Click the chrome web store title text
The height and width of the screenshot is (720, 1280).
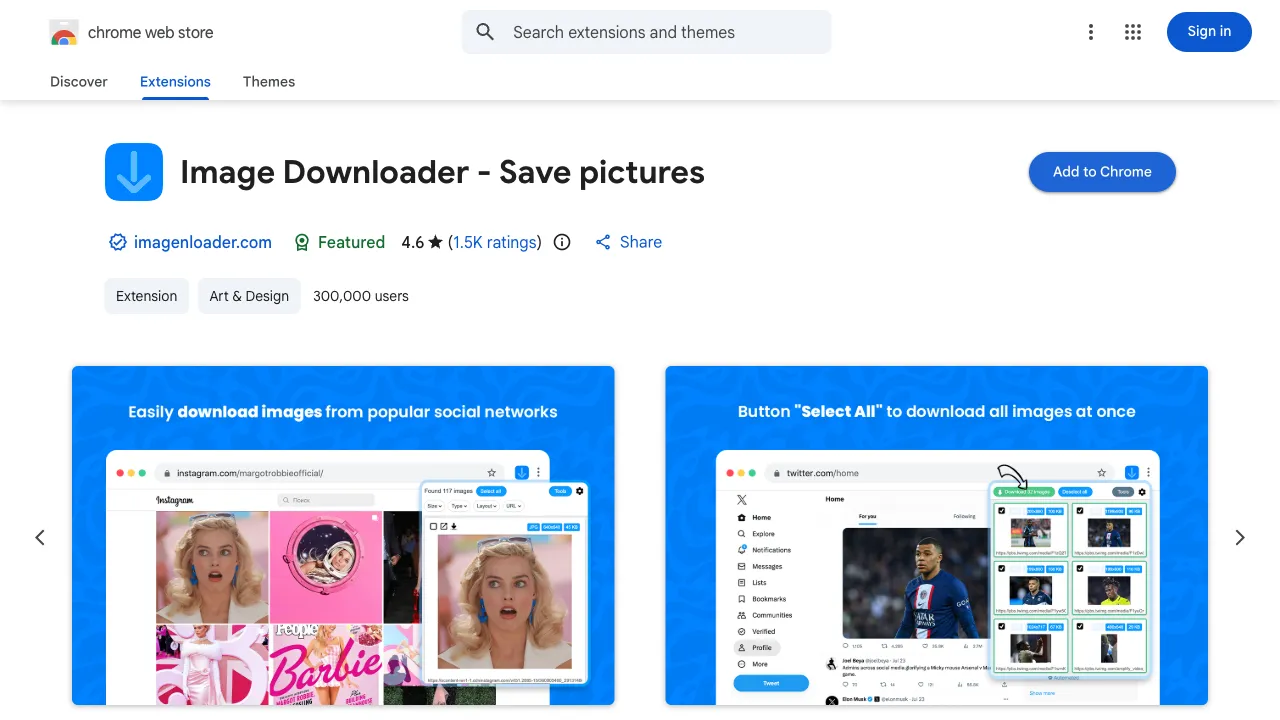coord(151,32)
